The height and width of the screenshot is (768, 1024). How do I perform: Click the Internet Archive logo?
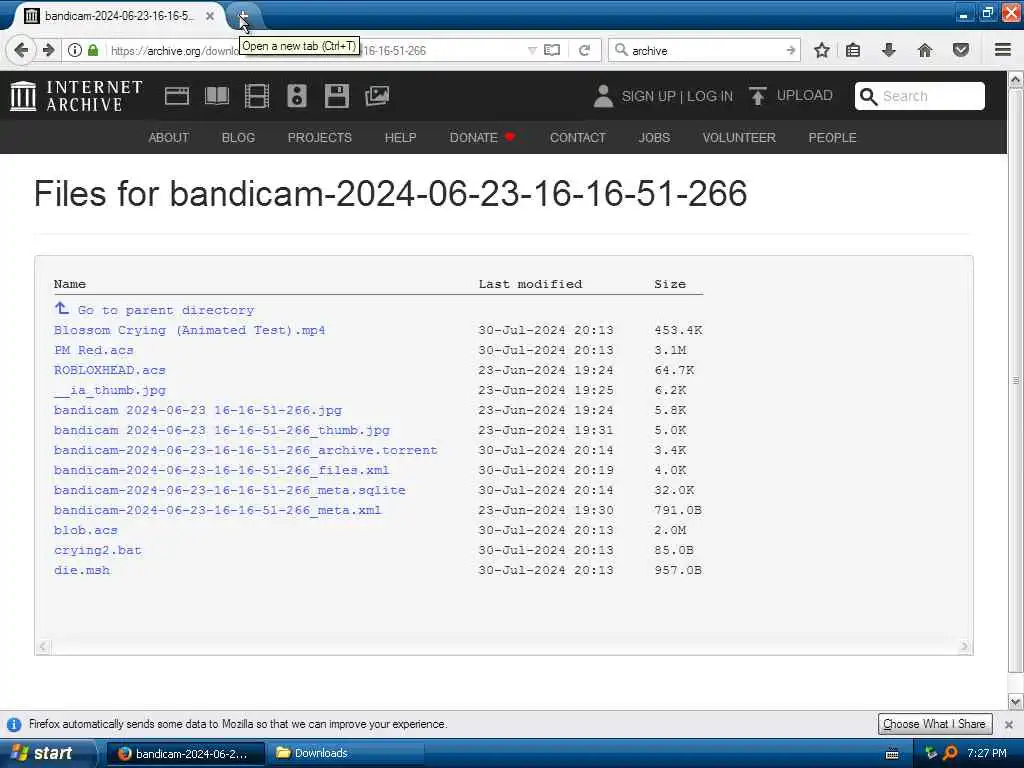[x=76, y=96]
